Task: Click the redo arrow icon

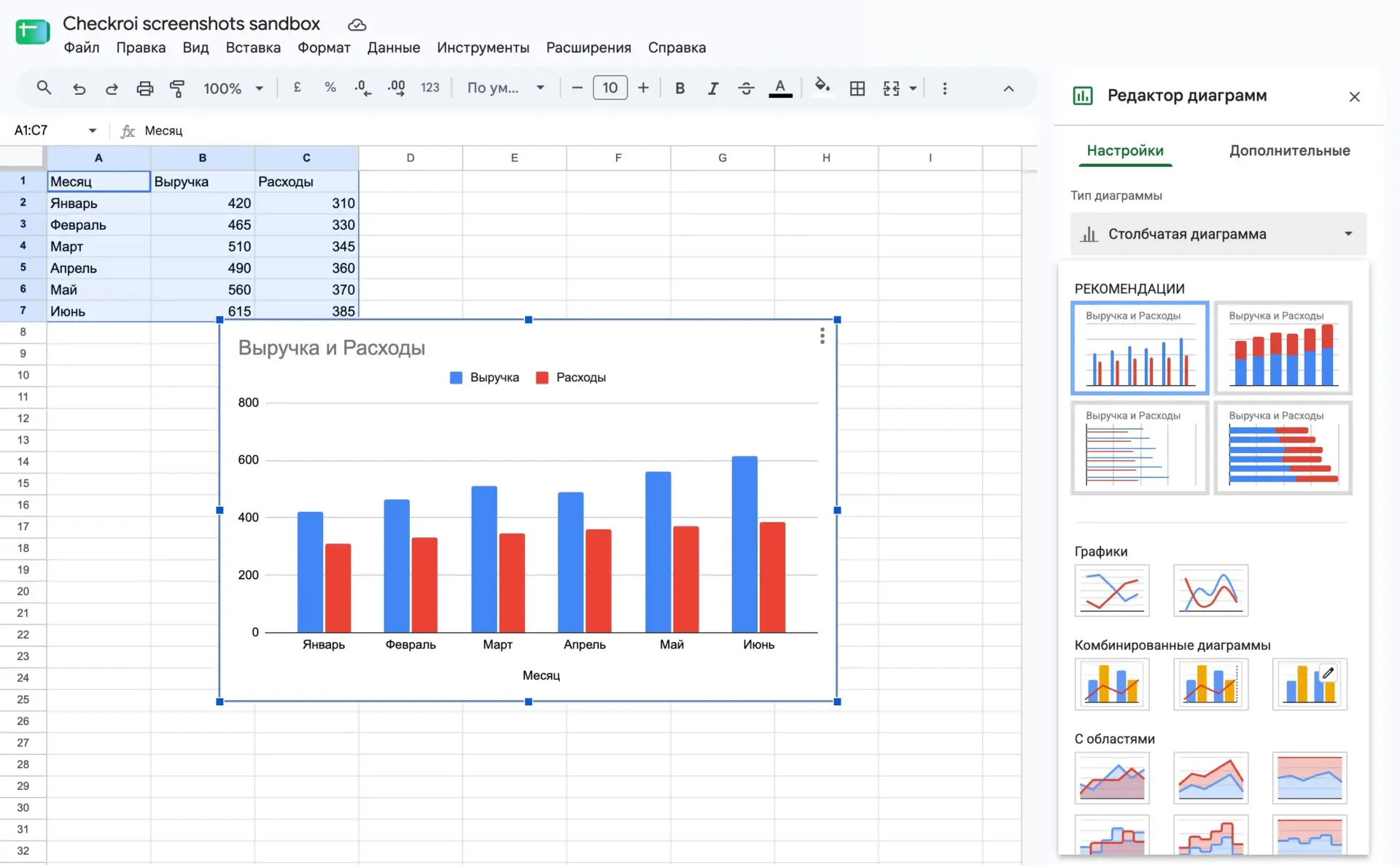Action: 112,88
